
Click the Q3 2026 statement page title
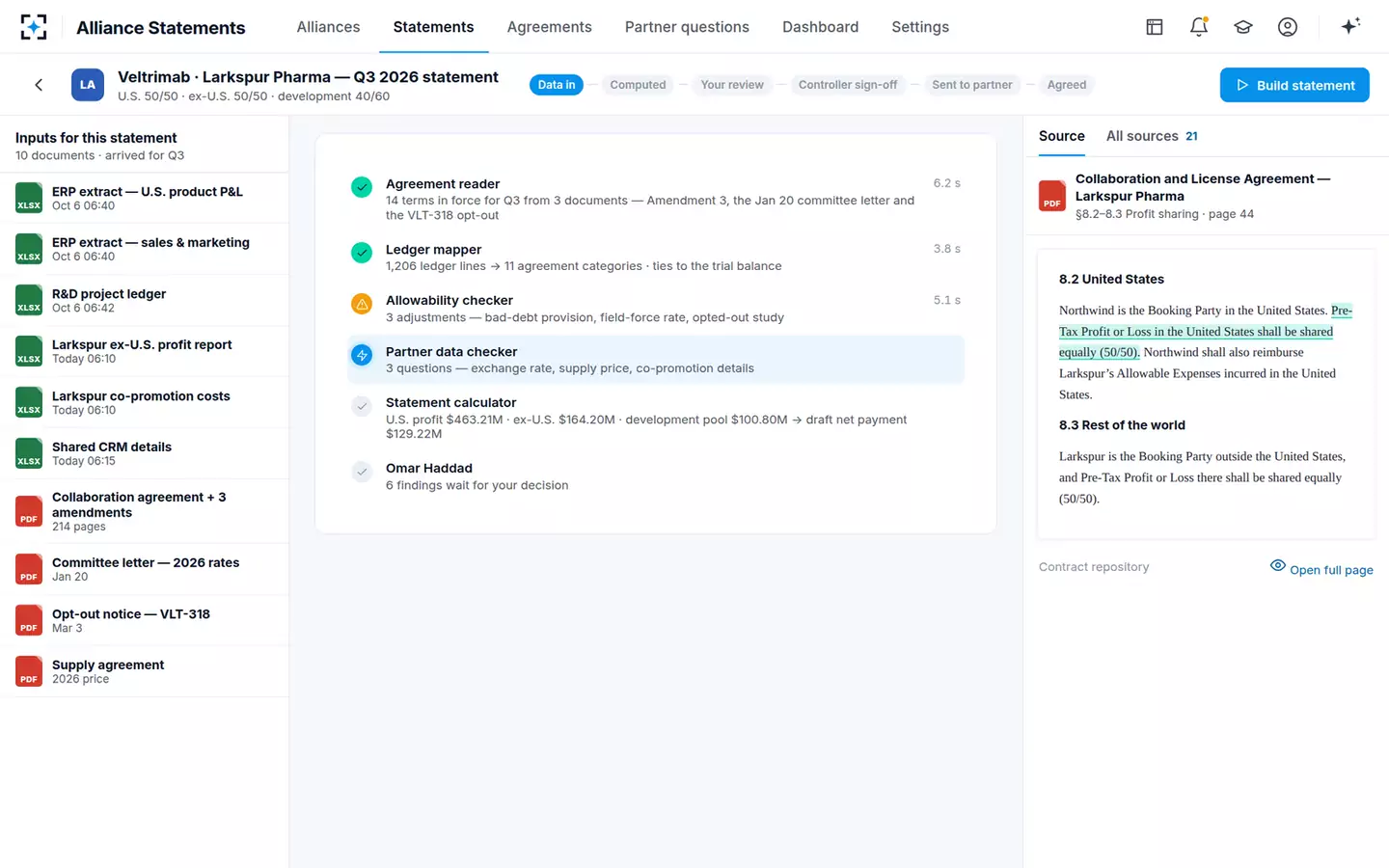point(308,77)
